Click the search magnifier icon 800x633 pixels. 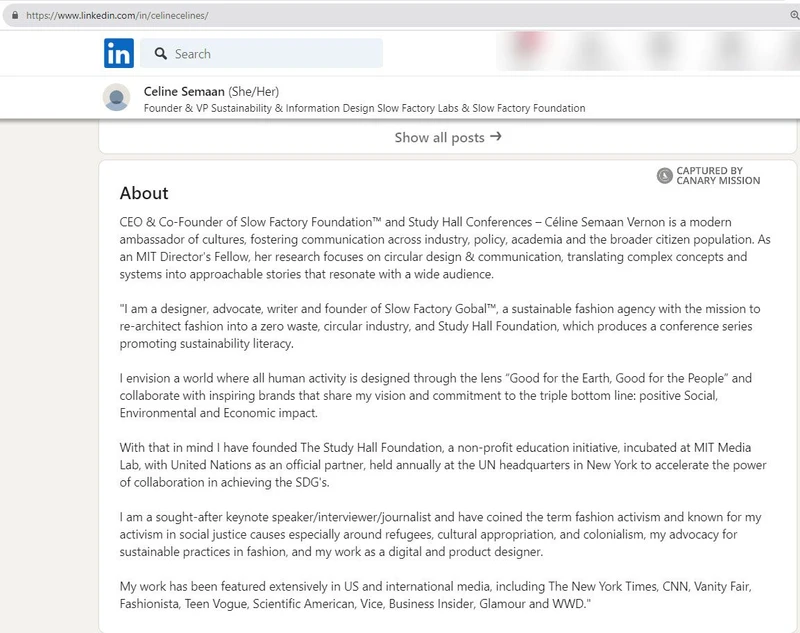point(161,54)
